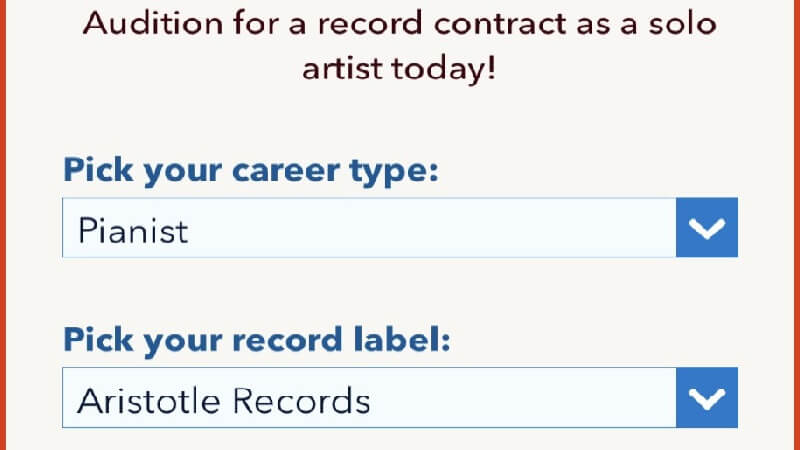The height and width of the screenshot is (450, 800).
Task: Click the 'Pick your record label:' label
Action: [x=257, y=340]
